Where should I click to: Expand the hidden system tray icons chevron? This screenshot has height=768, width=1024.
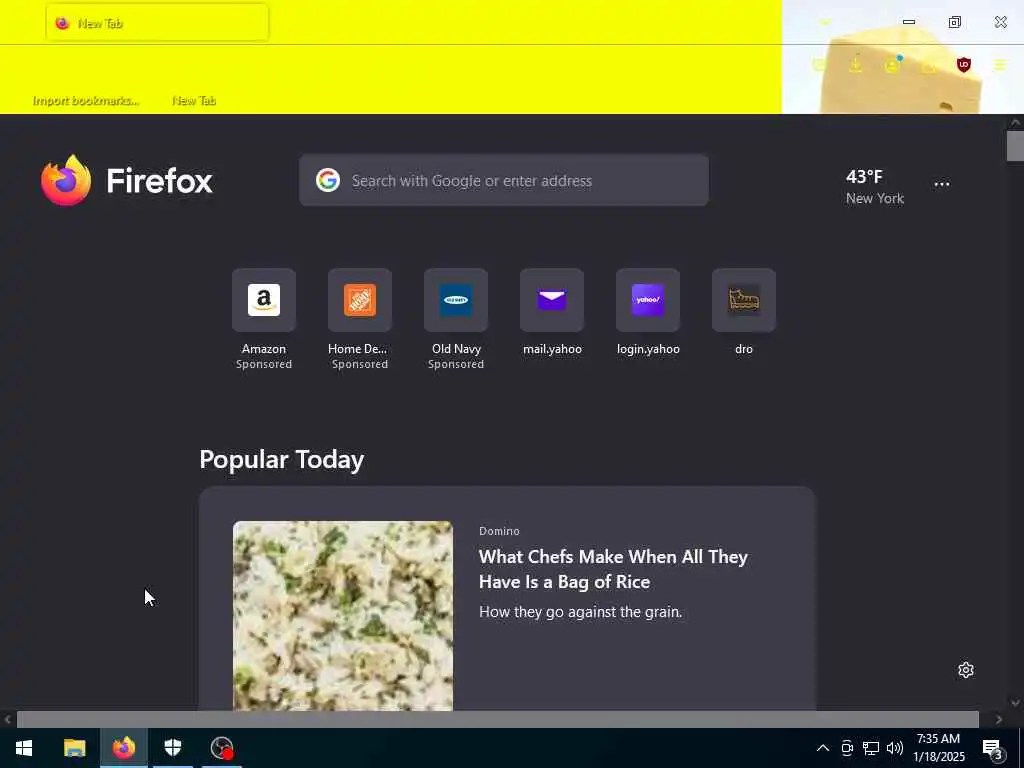point(823,748)
